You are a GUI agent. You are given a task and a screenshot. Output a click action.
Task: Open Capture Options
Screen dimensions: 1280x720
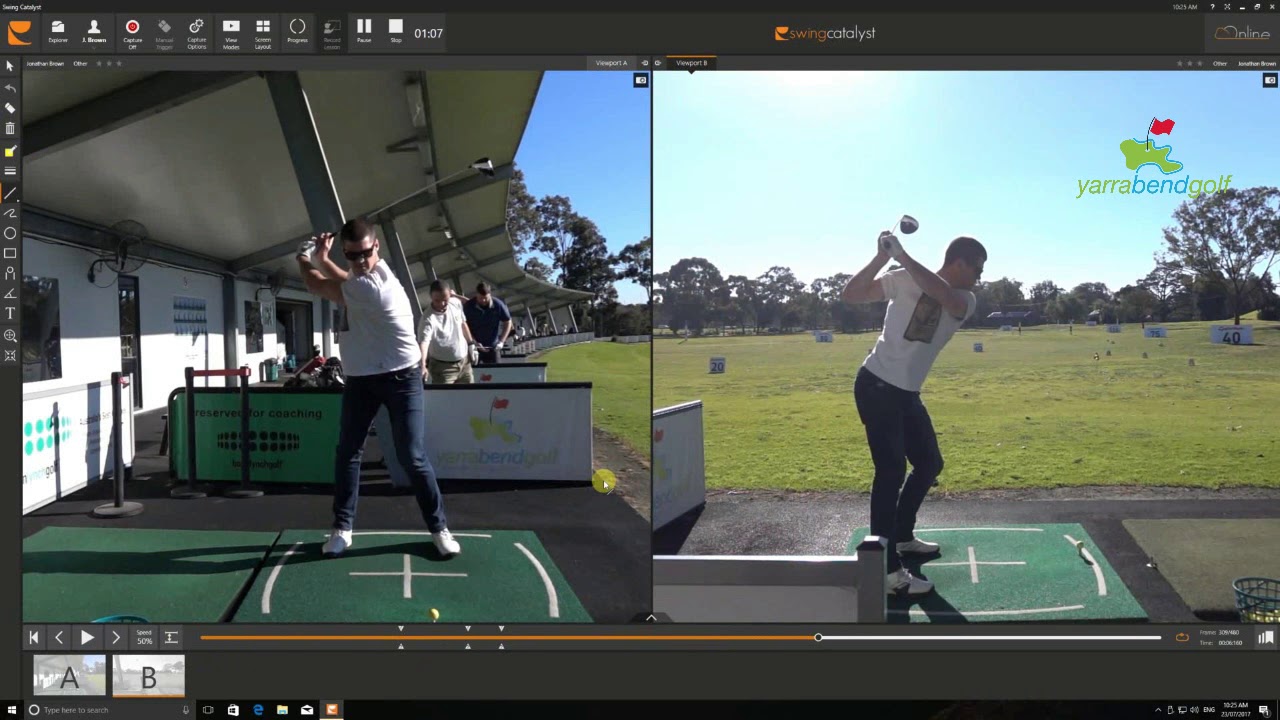[x=197, y=32]
